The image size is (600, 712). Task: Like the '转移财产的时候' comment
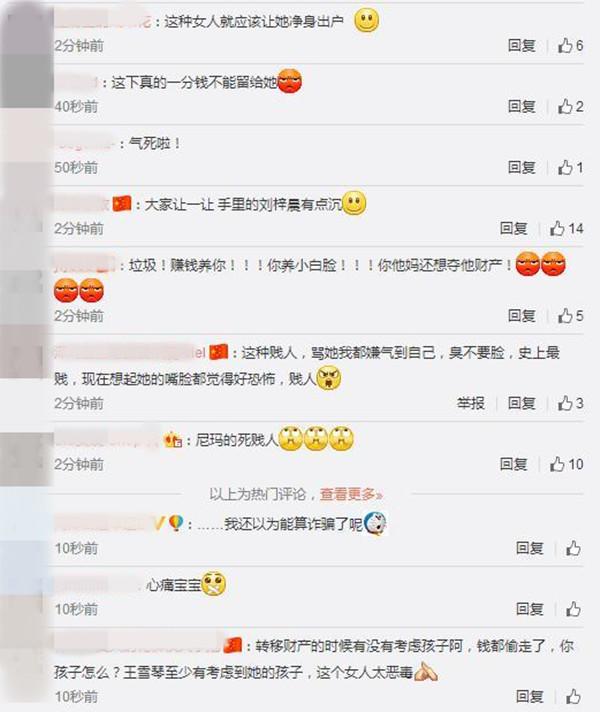[573, 696]
